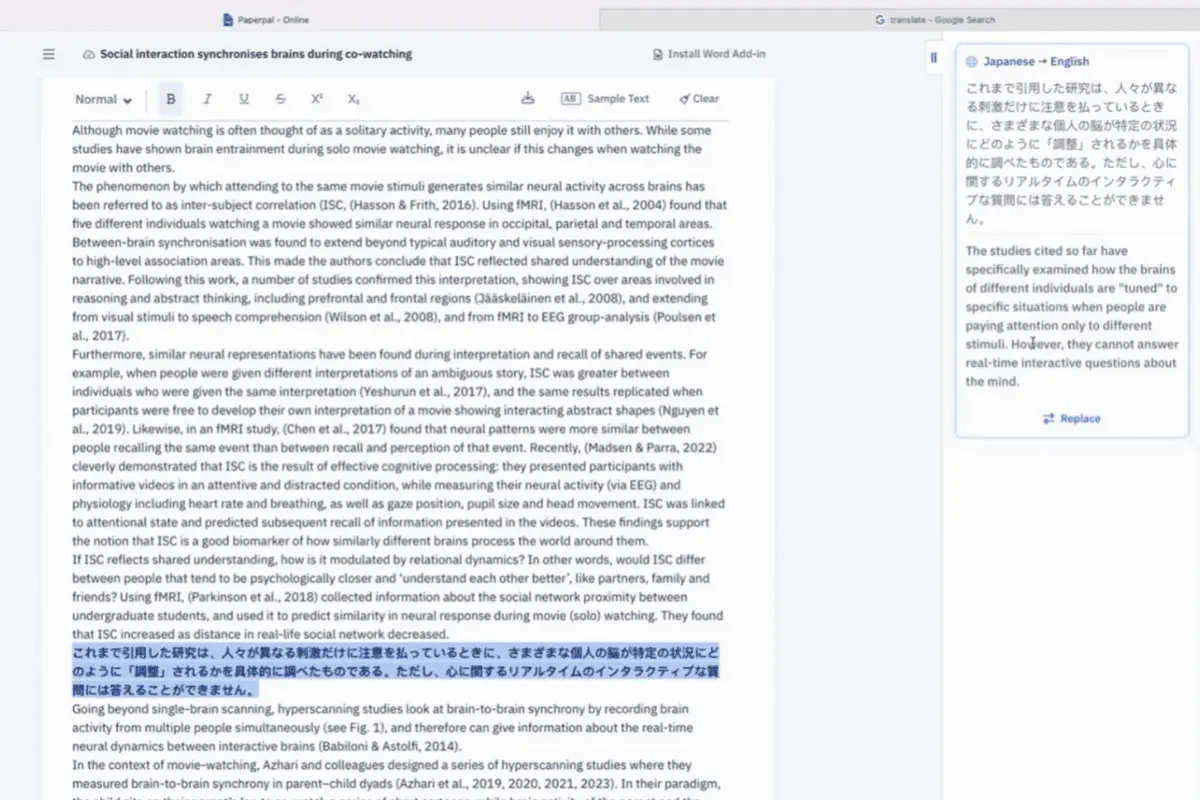This screenshot has height=800, width=1200.
Task: Toggle italic formatting
Action: pos(207,99)
